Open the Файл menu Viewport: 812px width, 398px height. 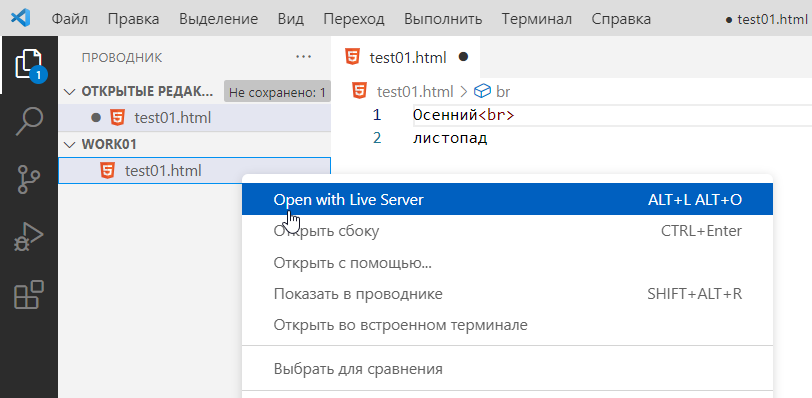point(70,19)
